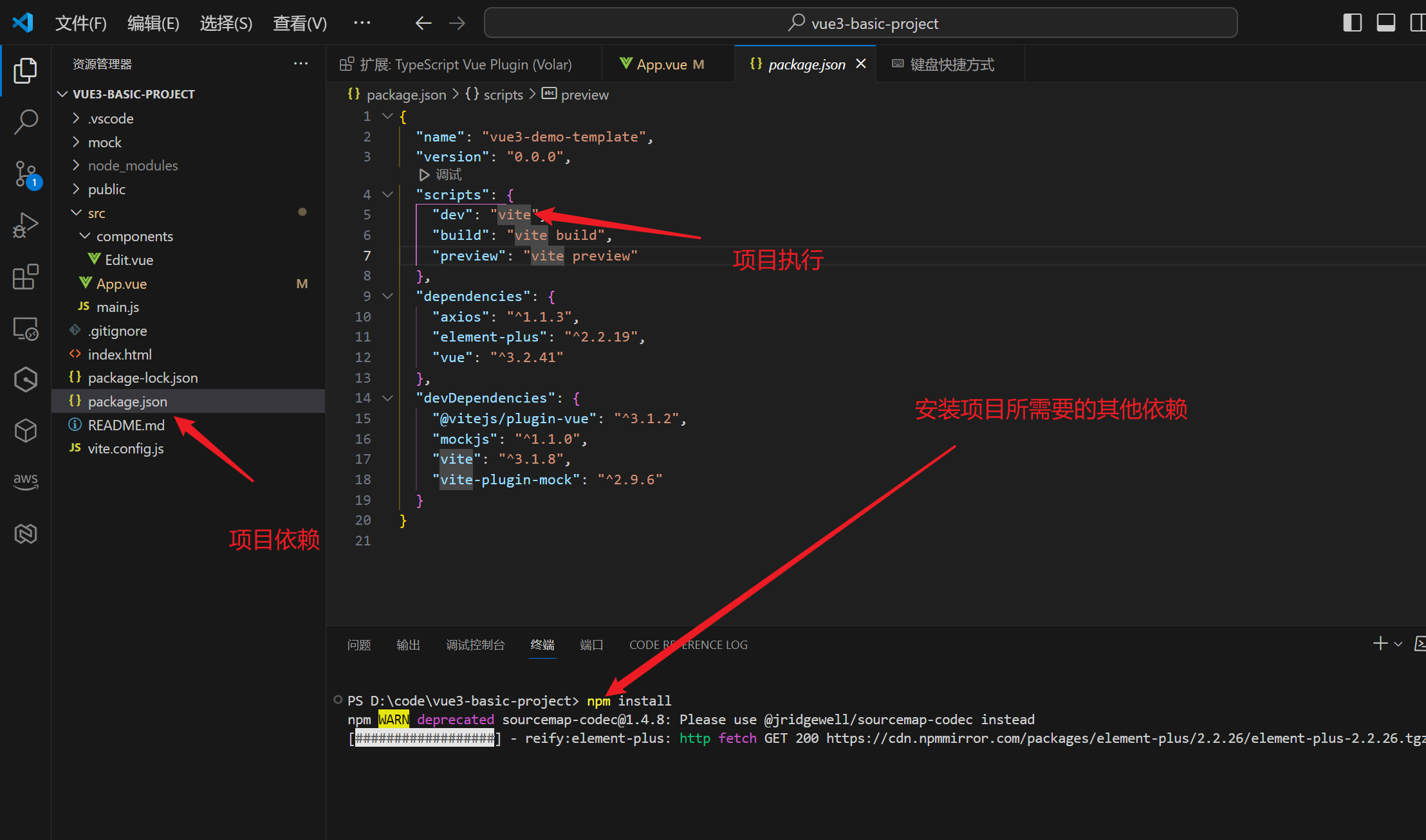Open the AWS toolkit panel
Image resolution: width=1426 pixels, height=840 pixels.
(x=26, y=480)
